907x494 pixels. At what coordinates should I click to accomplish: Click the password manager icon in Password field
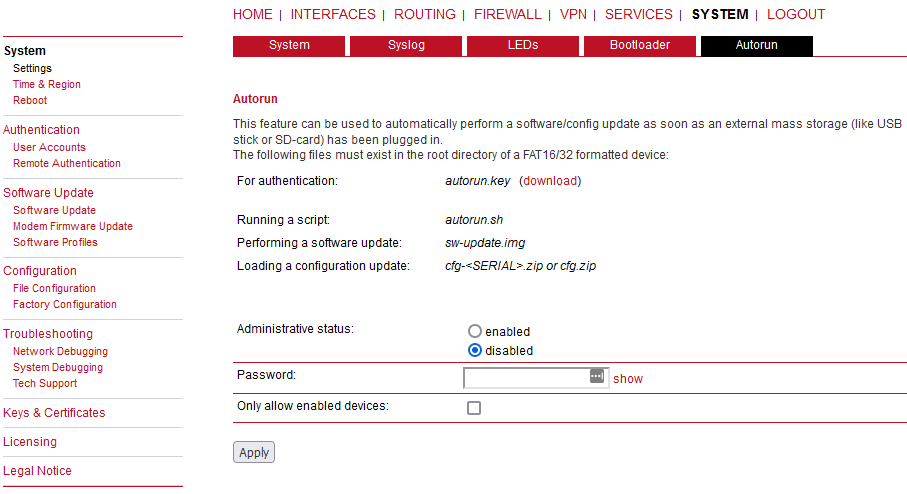pos(596,376)
